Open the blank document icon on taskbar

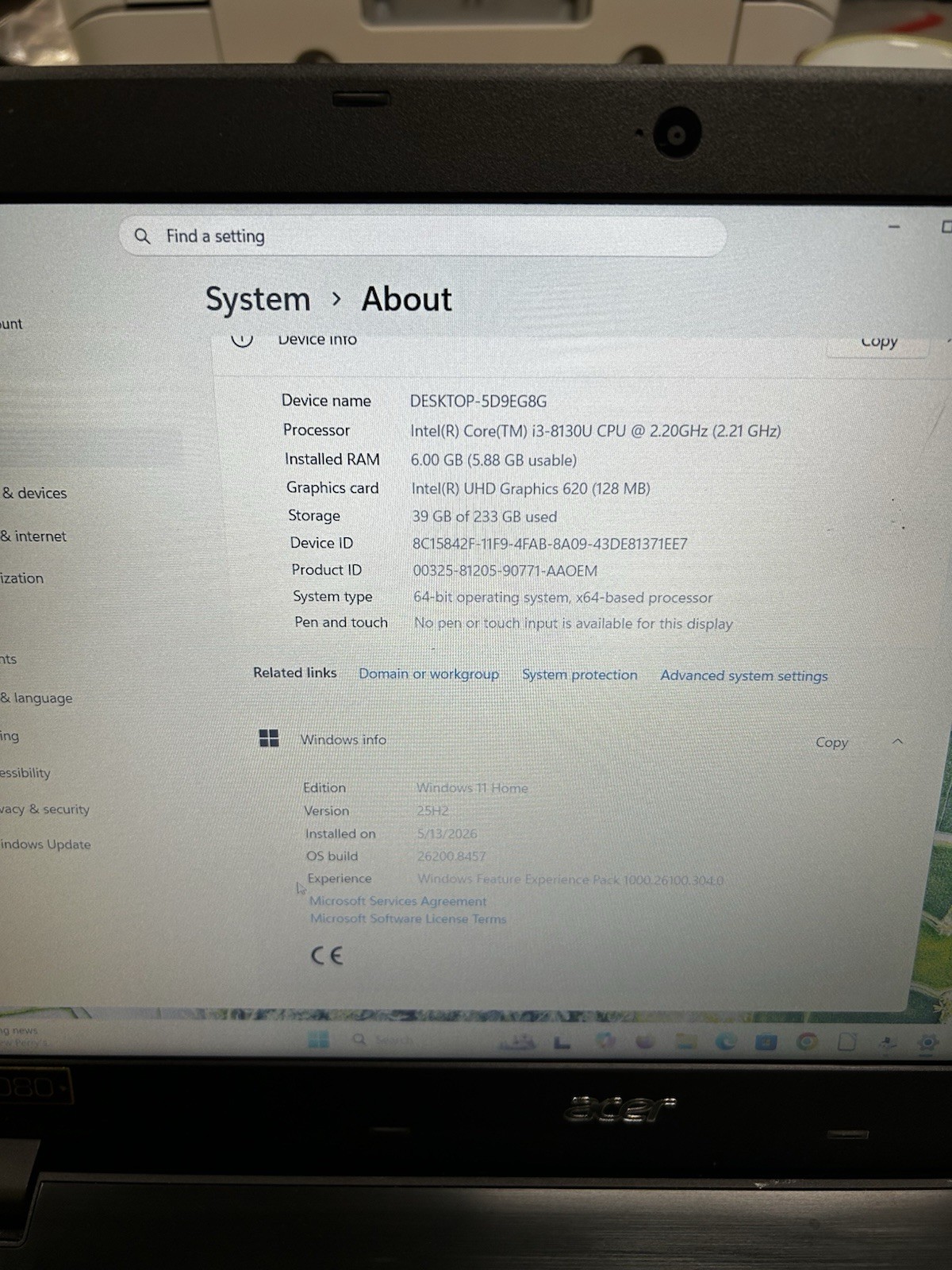847,1041
